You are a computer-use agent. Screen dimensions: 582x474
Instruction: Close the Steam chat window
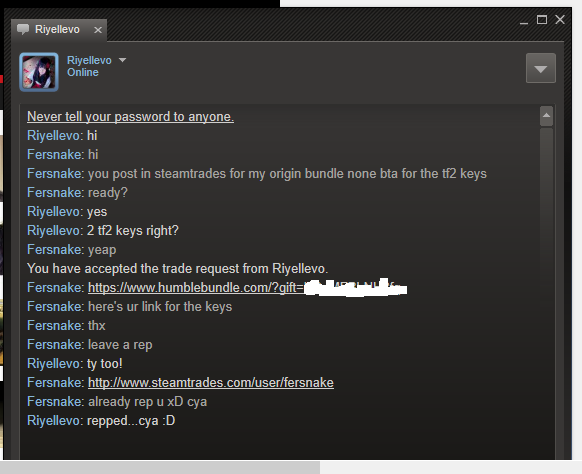tap(560, 20)
